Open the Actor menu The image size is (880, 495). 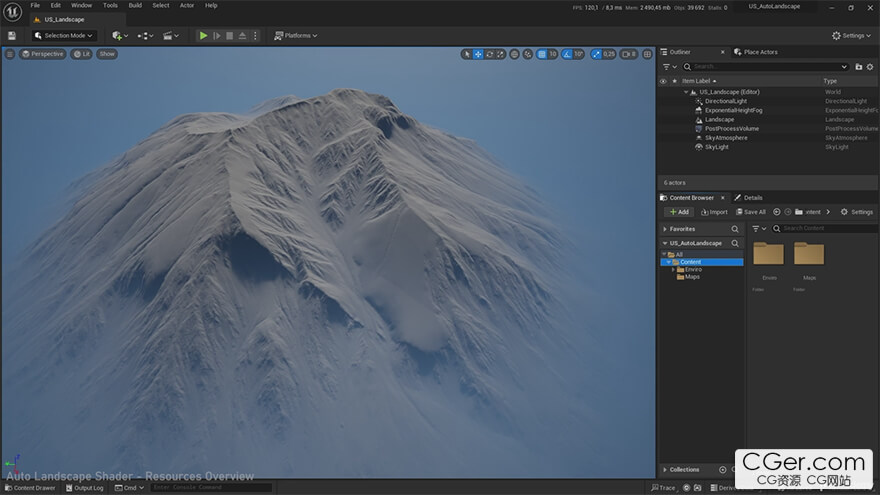pyautogui.click(x=187, y=6)
